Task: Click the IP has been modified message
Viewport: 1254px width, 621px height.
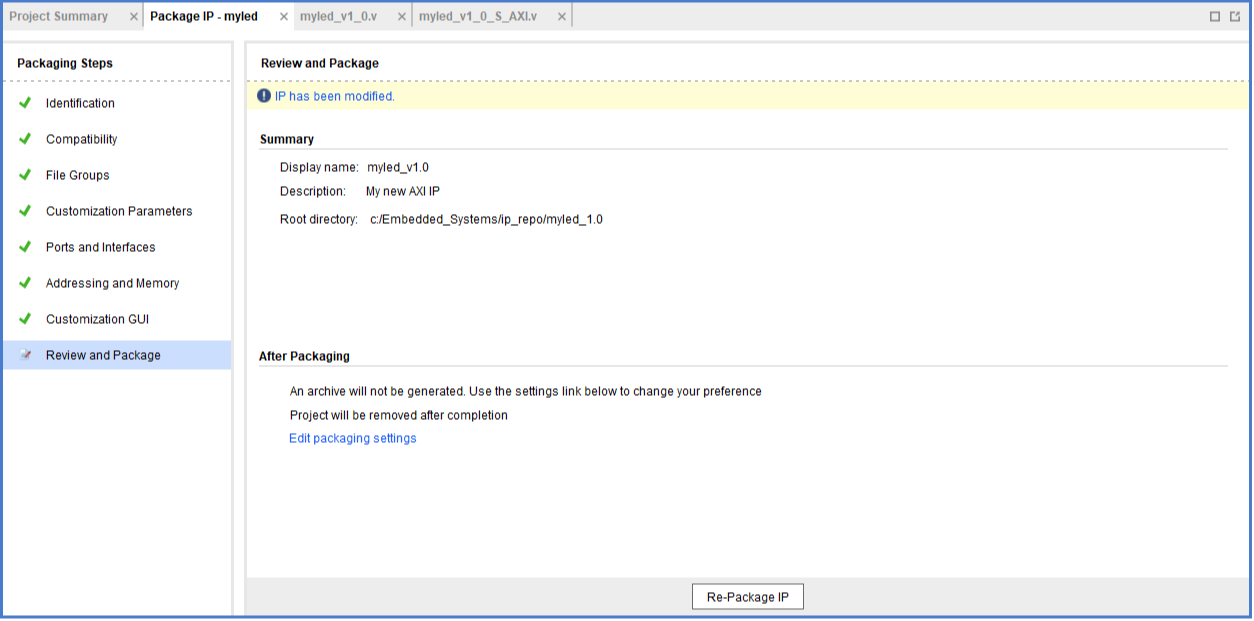Action: 335,96
